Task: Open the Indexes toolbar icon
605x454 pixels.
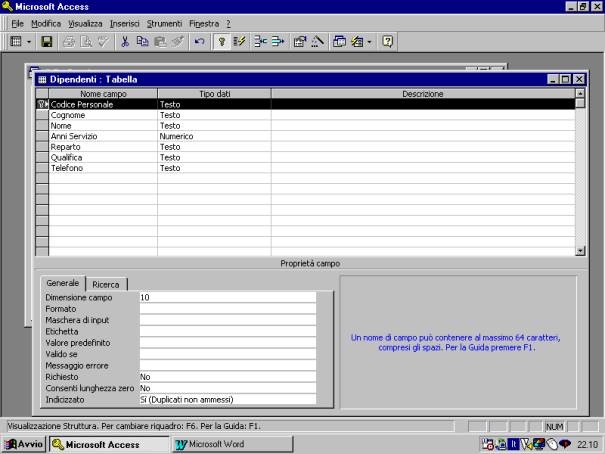Action: point(240,41)
